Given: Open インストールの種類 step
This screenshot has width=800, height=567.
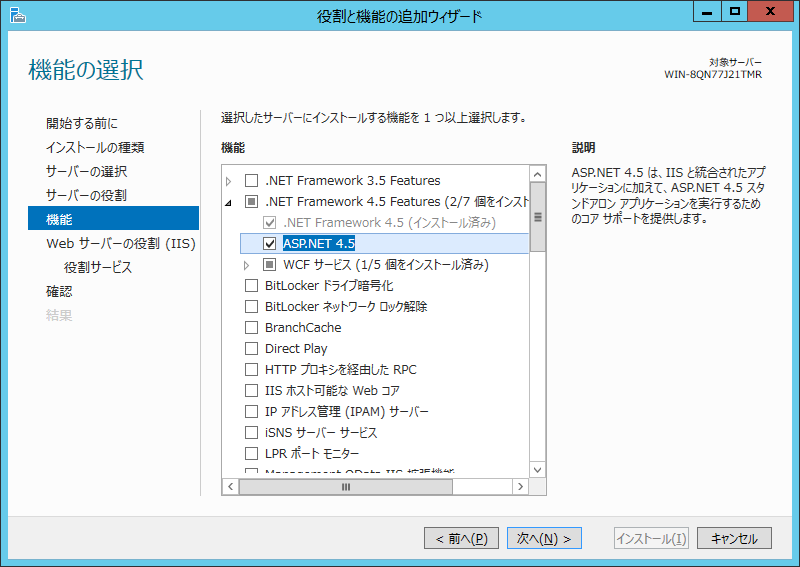Looking at the screenshot, I should tap(95, 147).
